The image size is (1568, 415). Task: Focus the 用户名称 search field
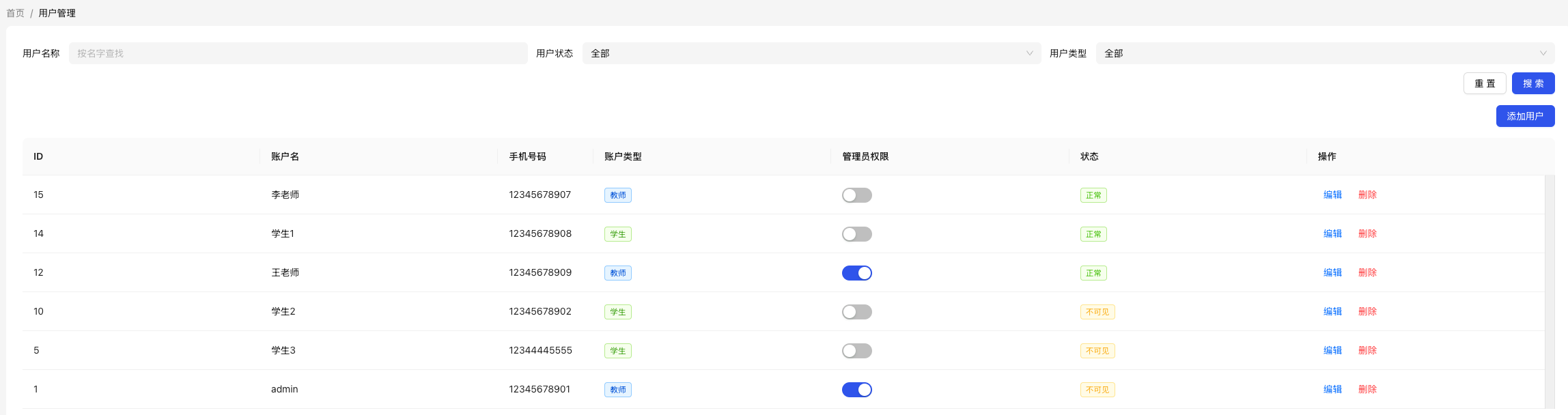[298, 53]
